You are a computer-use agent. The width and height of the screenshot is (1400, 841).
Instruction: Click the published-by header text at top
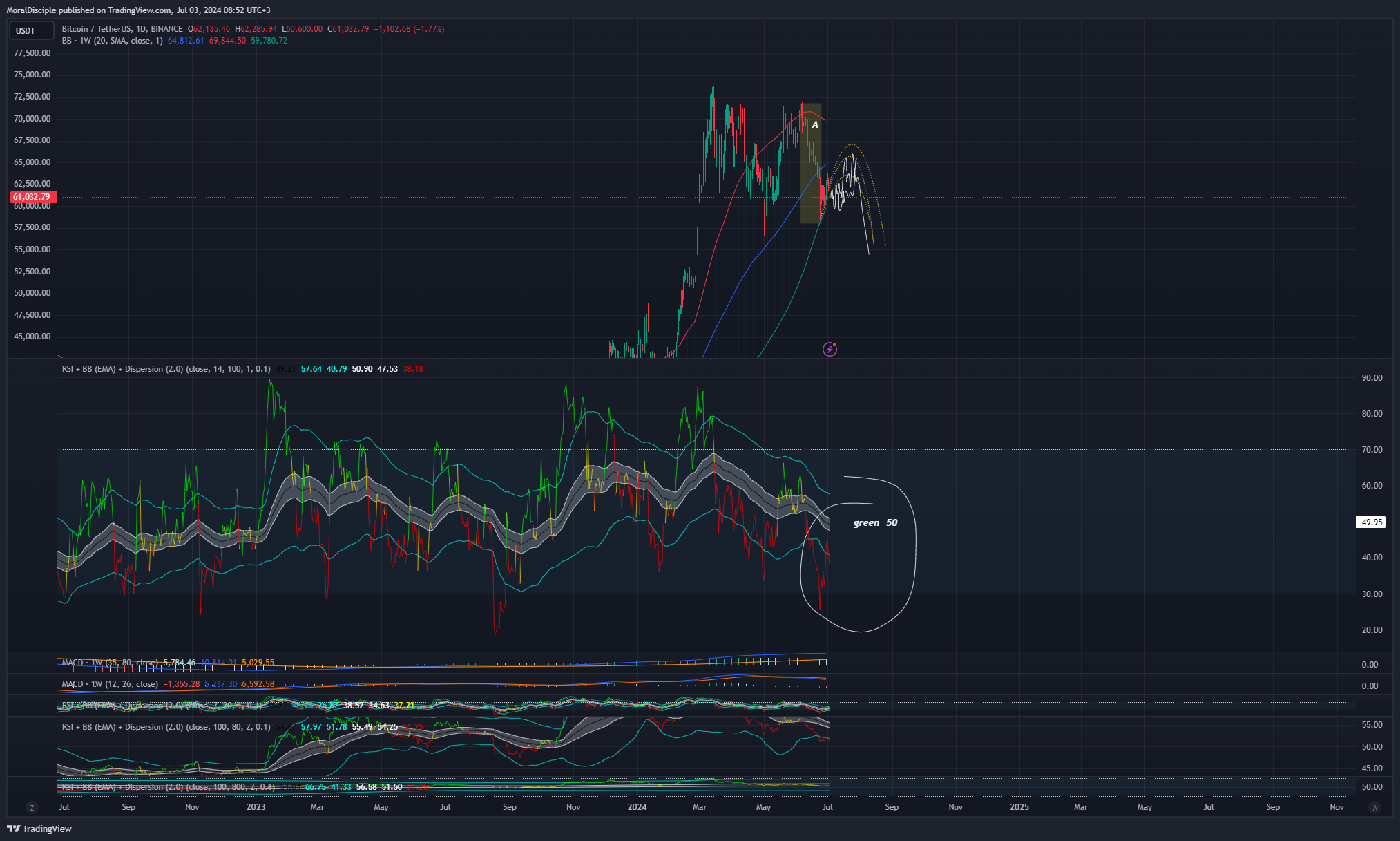[138, 10]
